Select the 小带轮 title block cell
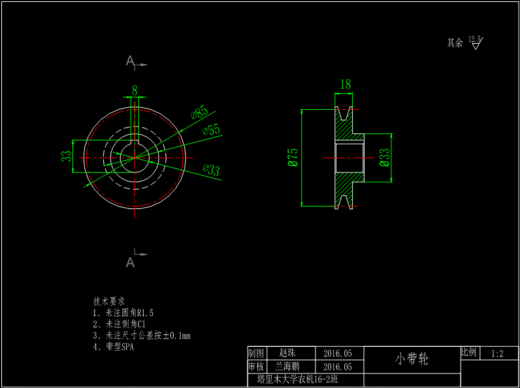The width and height of the screenshot is (520, 388). [412, 360]
